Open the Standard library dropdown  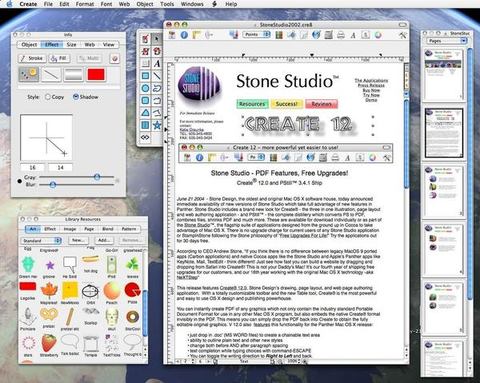(41, 240)
